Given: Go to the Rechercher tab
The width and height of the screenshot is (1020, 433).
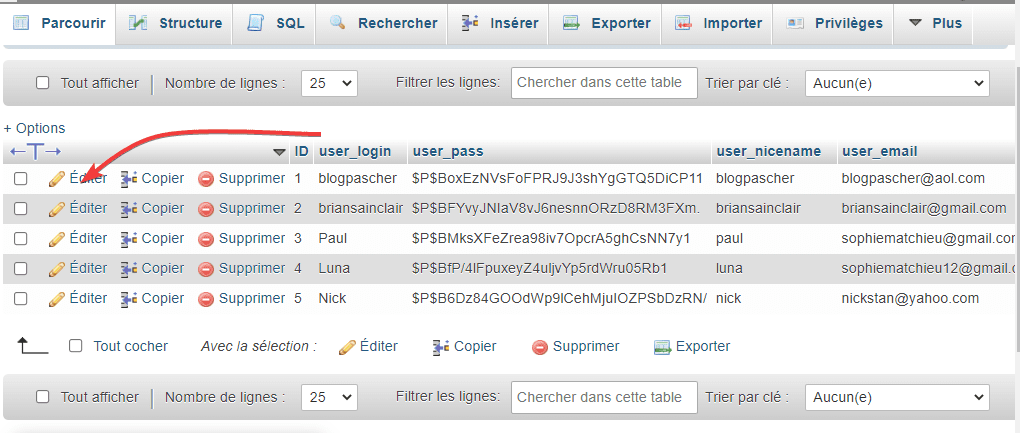Looking at the screenshot, I should point(382,23).
